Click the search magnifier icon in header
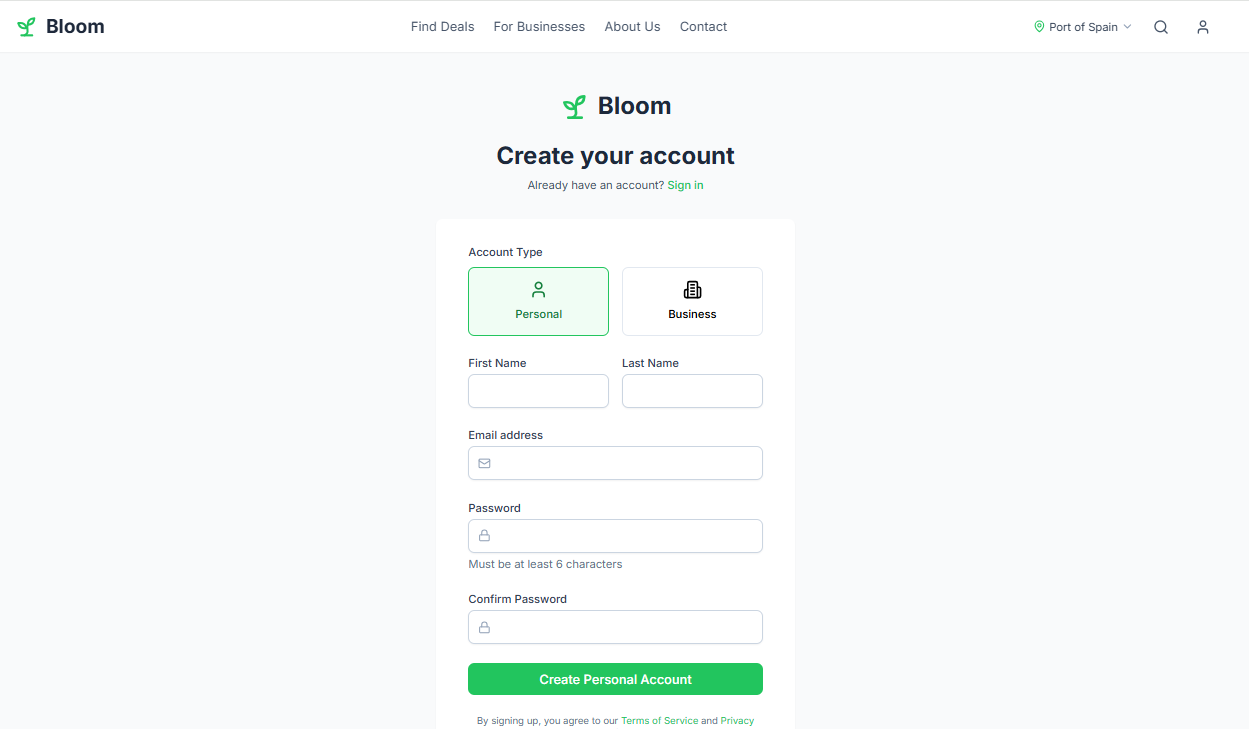Image resolution: width=1249 pixels, height=729 pixels. click(1161, 27)
